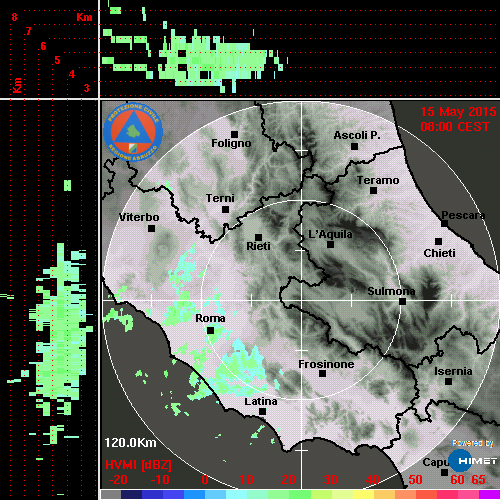Click the 3 km altitude axis label
Screen dimensions: 500x500
coord(86,88)
